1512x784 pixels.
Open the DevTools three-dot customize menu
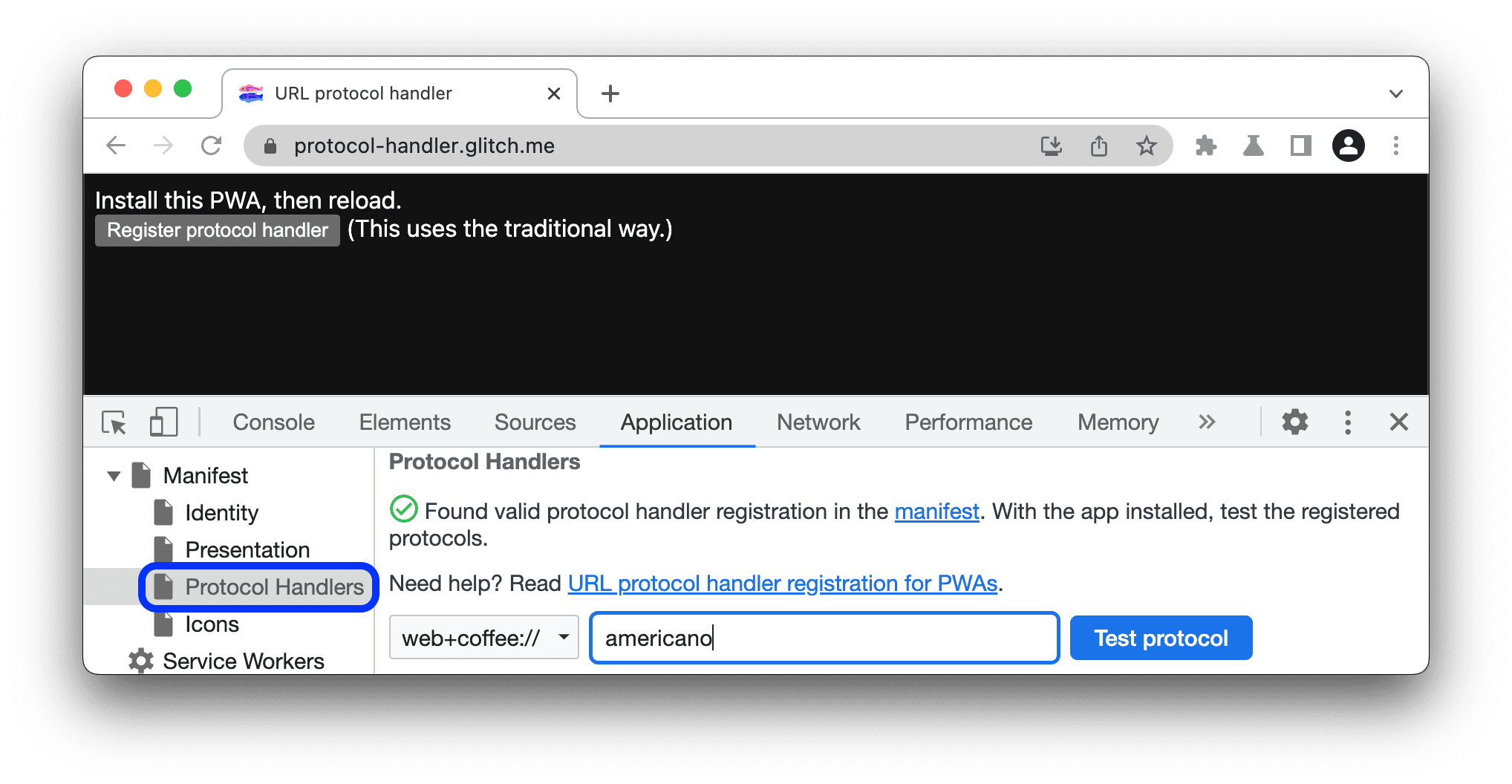pos(1347,422)
